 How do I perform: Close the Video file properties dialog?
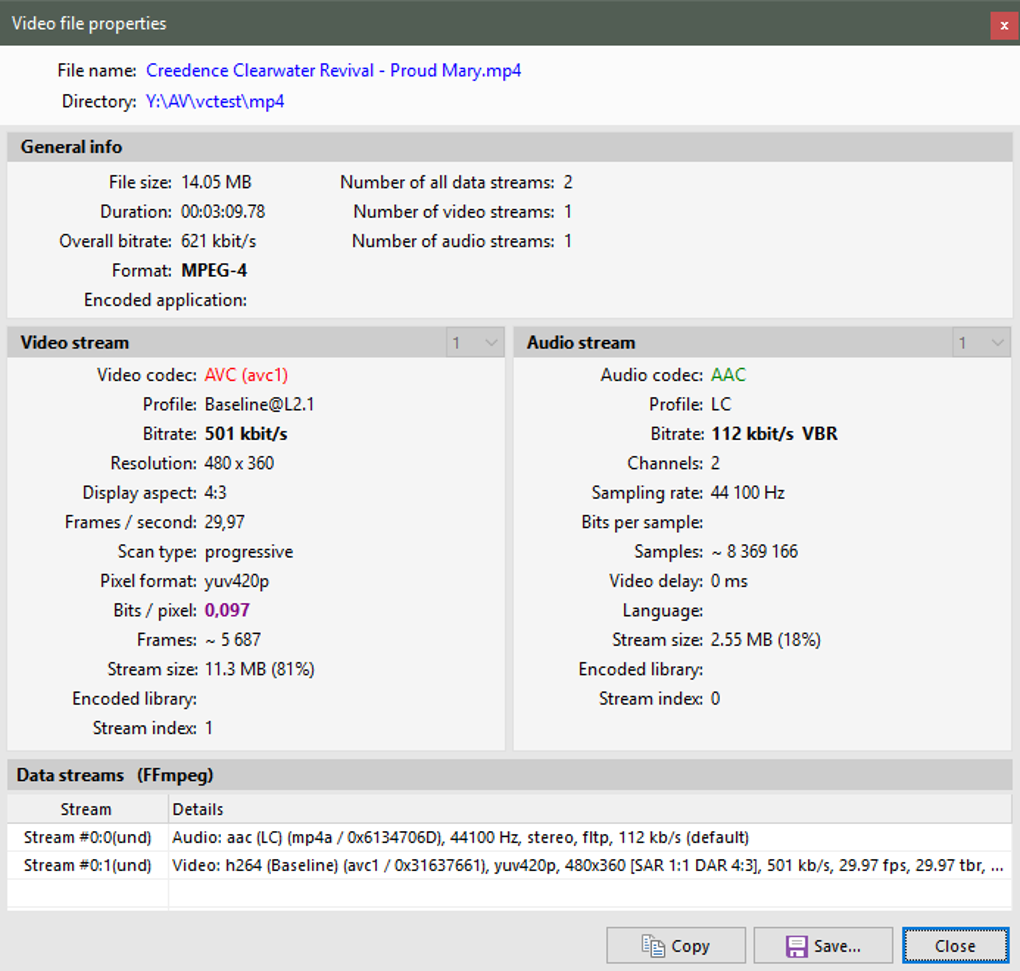(x=1004, y=26)
